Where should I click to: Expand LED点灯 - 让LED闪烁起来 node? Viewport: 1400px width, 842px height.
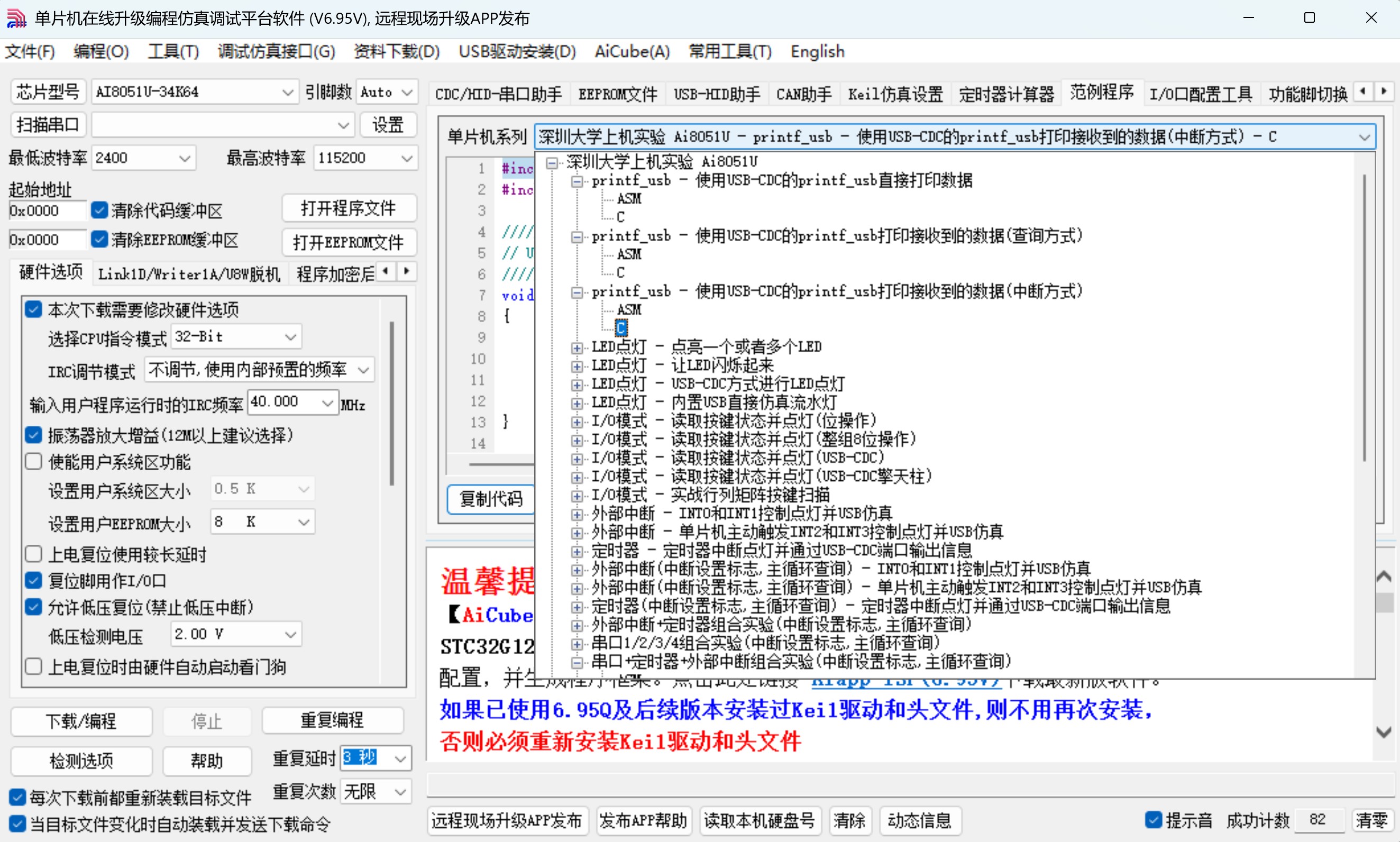(577, 366)
